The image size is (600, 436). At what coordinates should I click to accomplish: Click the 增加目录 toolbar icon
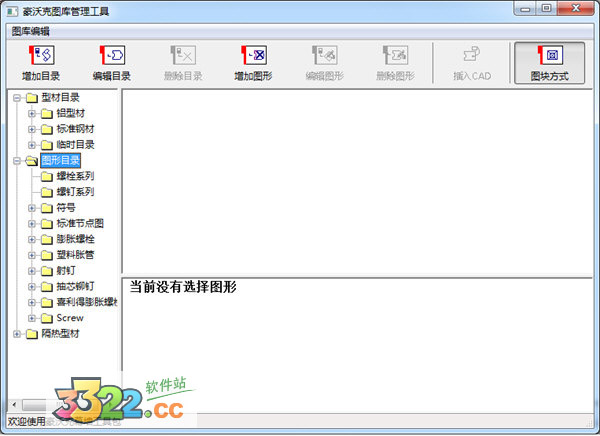41,56
